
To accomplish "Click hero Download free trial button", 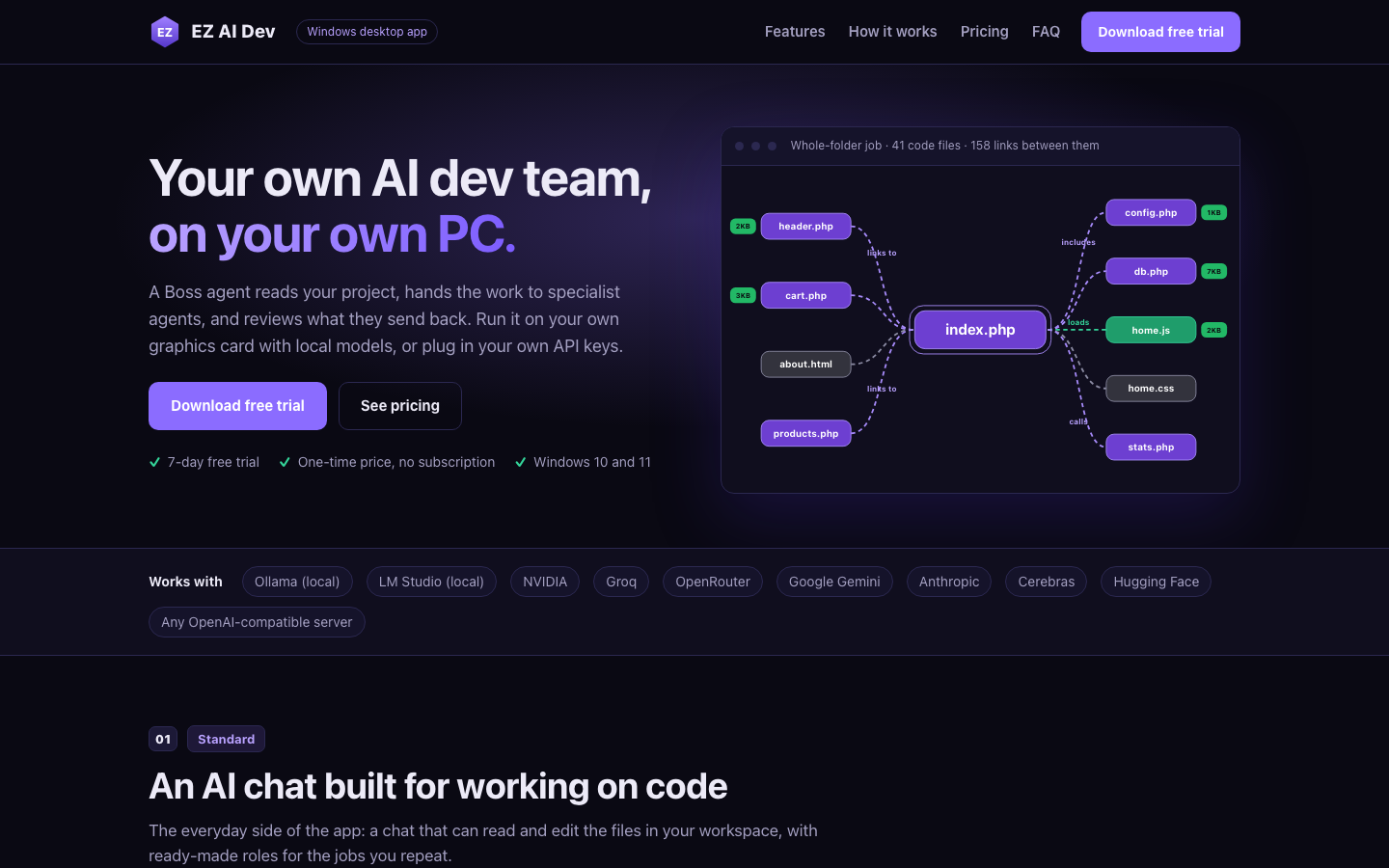I will pos(237,406).
